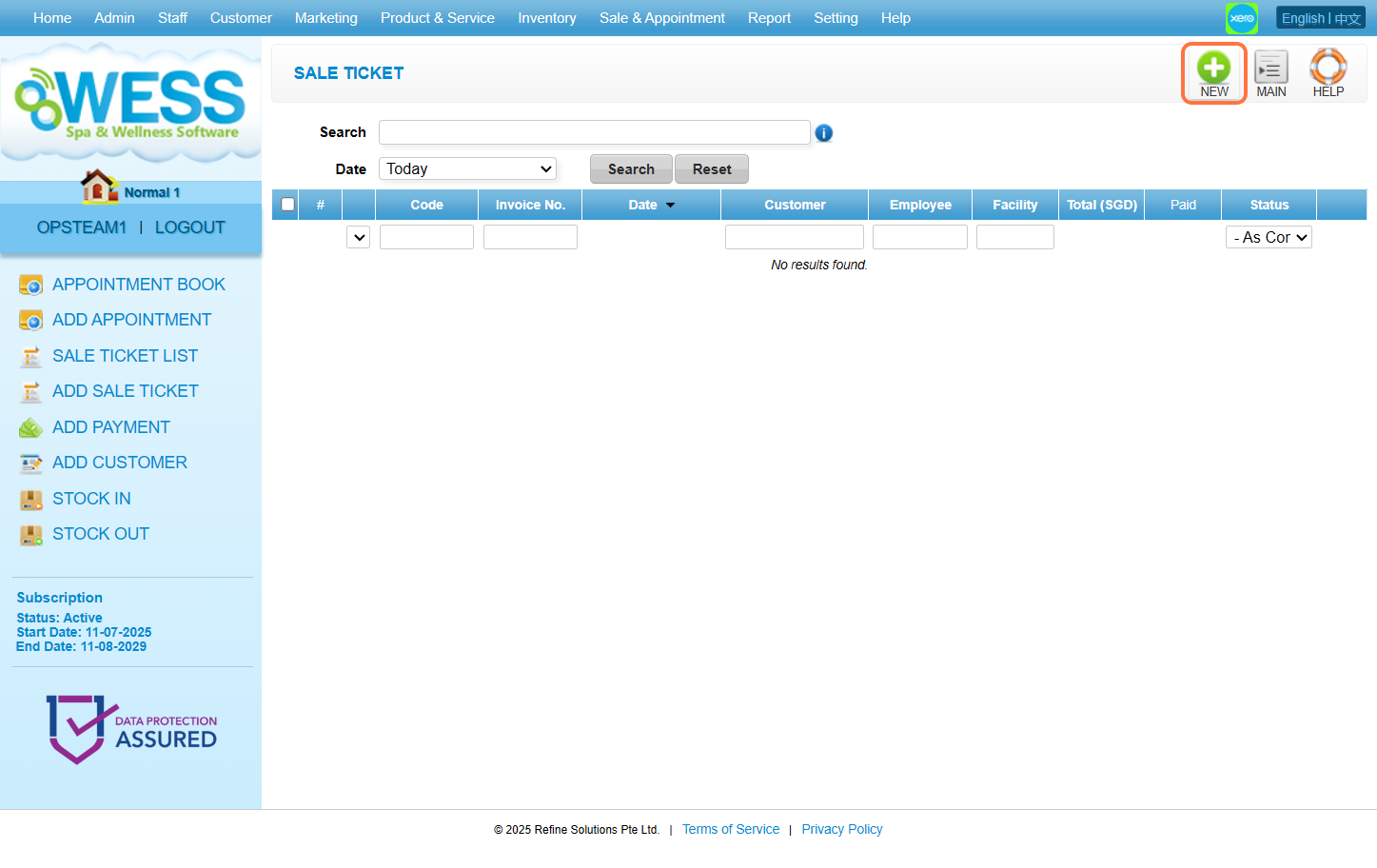Toggle the select-all checkbox in table header
Image resolution: width=1377 pixels, height=868 pixels.
[287, 205]
